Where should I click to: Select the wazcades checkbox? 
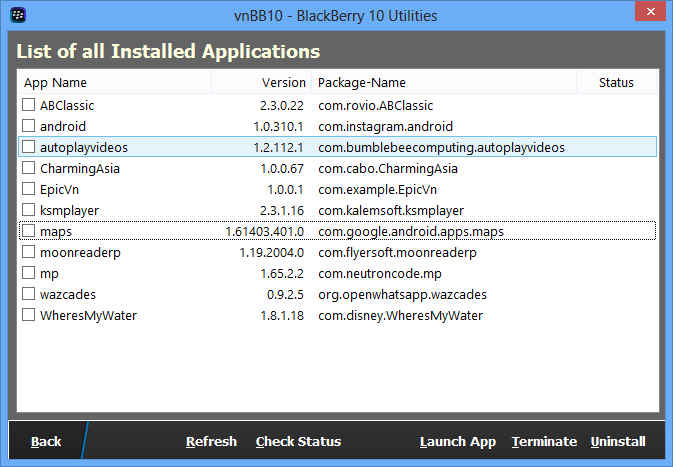point(28,294)
